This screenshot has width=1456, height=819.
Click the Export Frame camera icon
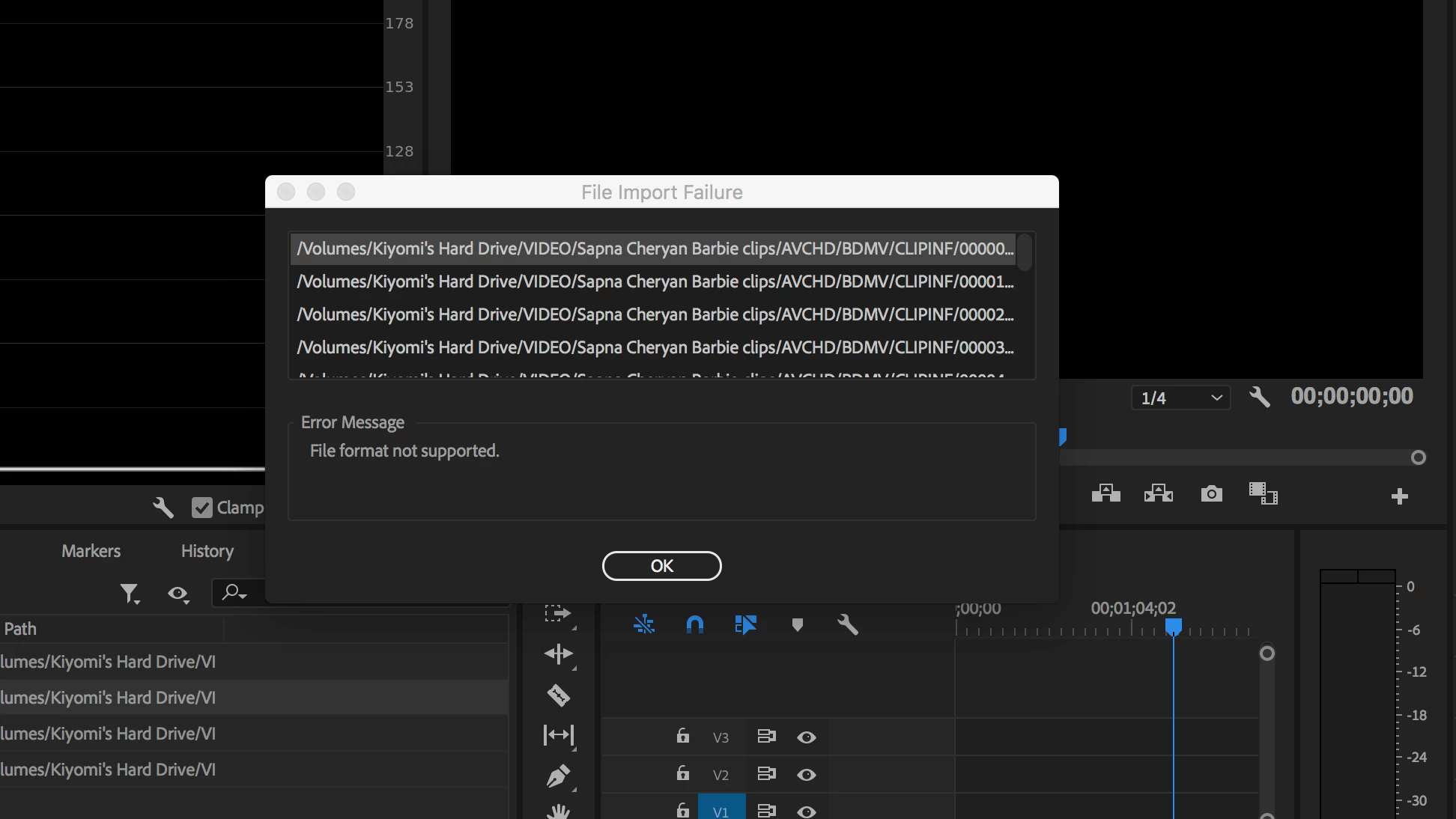point(1211,494)
